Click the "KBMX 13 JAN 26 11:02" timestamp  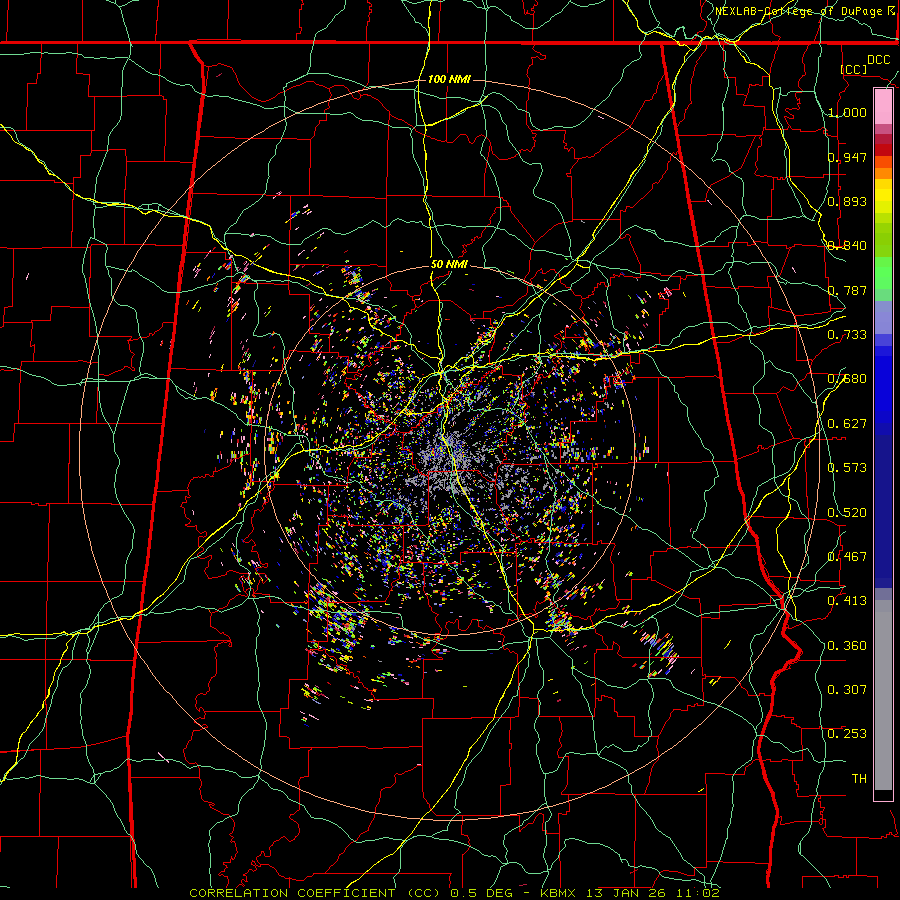click(630, 893)
